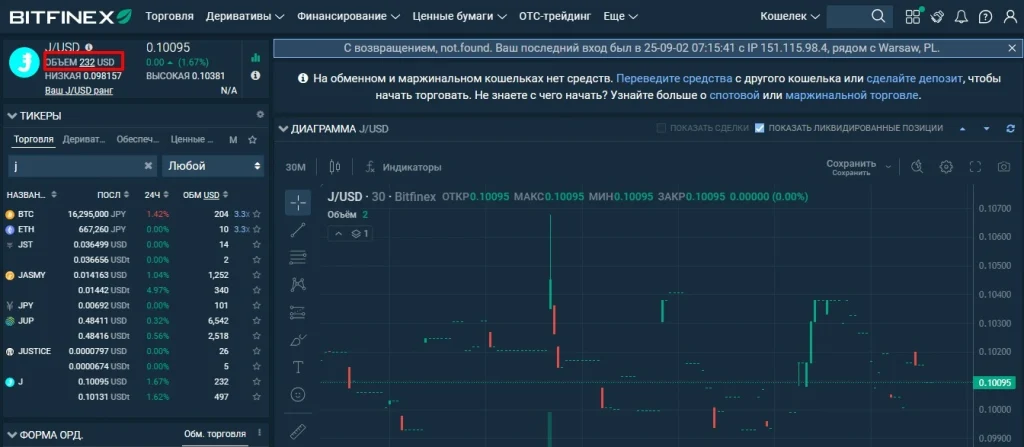Refresh the chart with reload icon

click(1011, 129)
